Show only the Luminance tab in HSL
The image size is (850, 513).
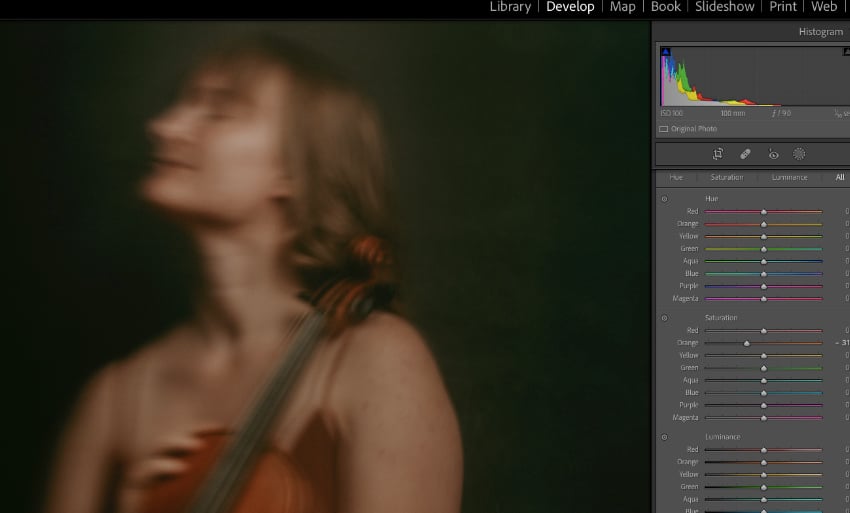(789, 177)
